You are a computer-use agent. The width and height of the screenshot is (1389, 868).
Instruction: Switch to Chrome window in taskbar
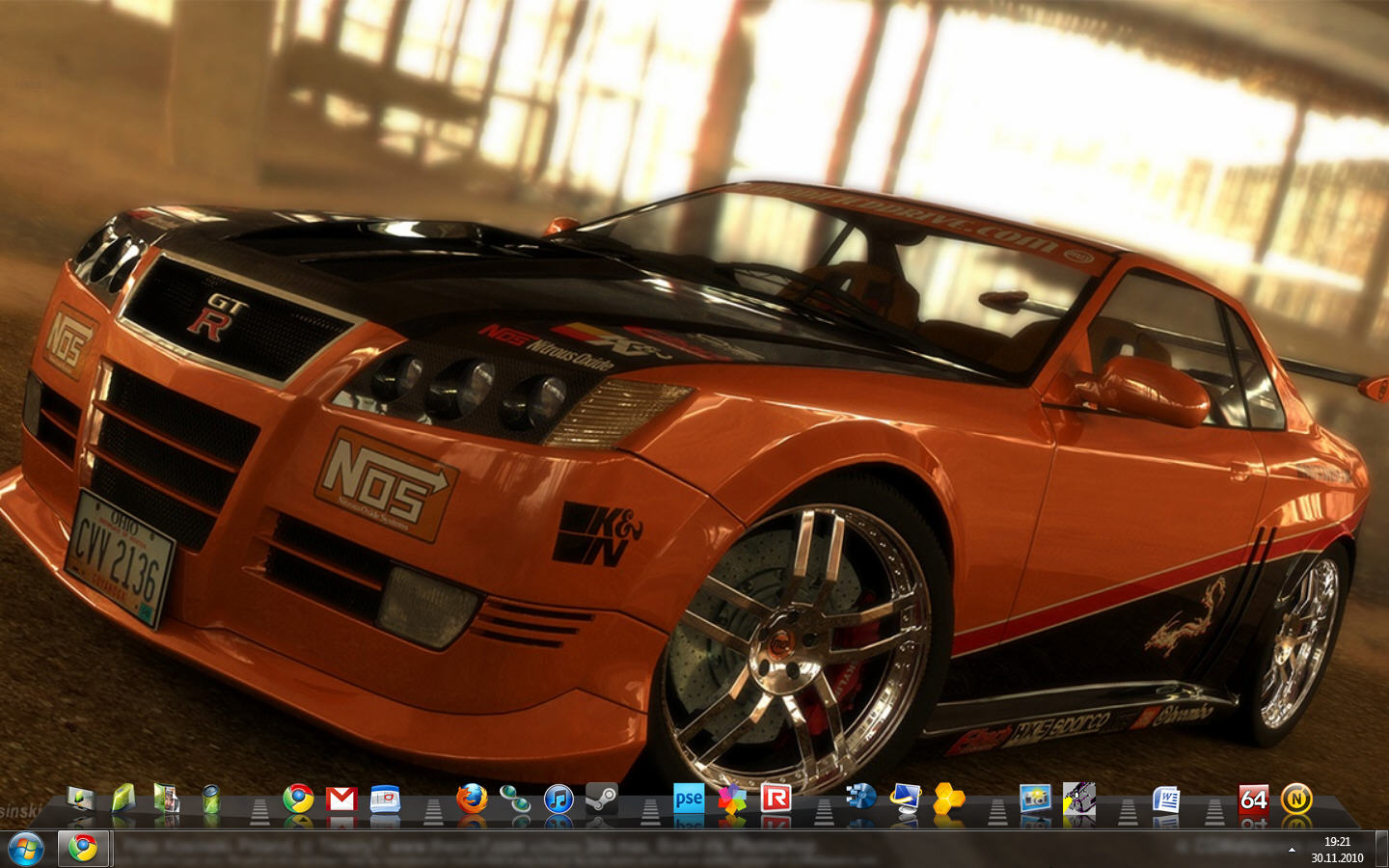point(83,849)
